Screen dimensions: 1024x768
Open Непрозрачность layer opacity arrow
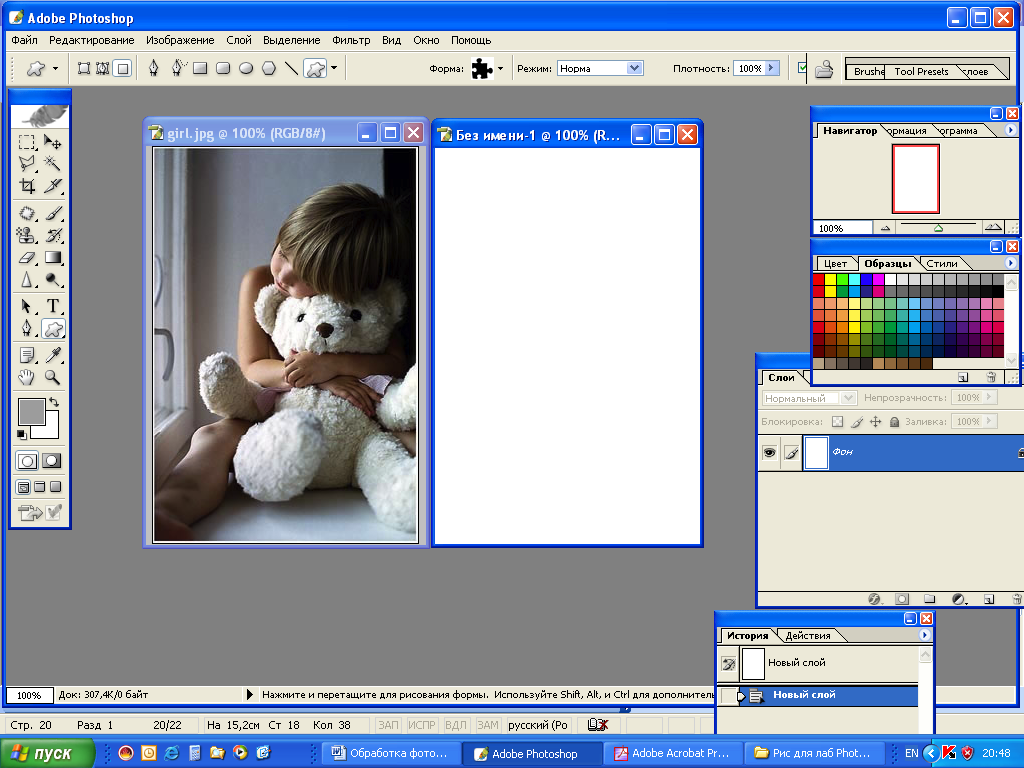coord(989,397)
